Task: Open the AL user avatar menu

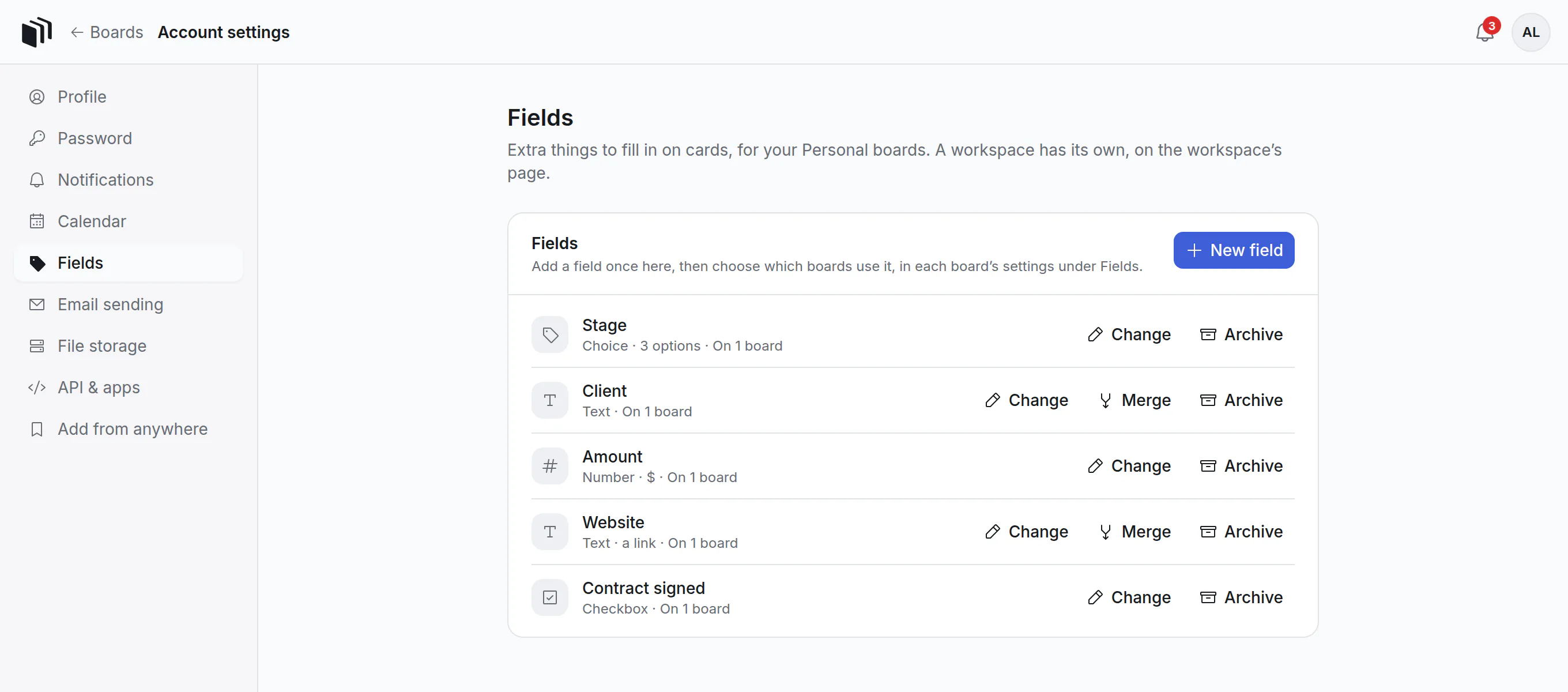Action: (1531, 32)
